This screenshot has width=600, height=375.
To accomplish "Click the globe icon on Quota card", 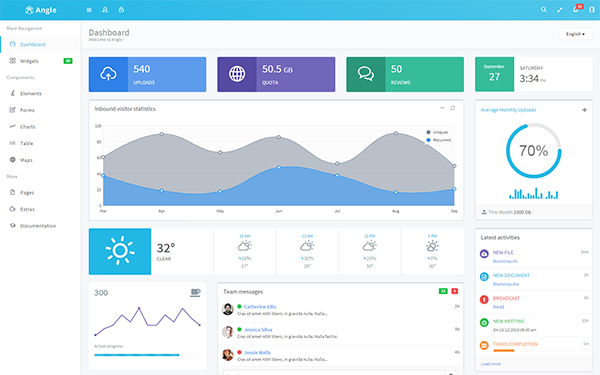I will [237, 74].
